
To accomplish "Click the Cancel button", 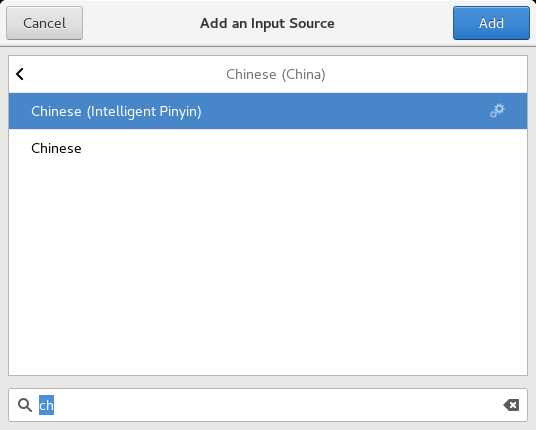I will (x=44, y=23).
